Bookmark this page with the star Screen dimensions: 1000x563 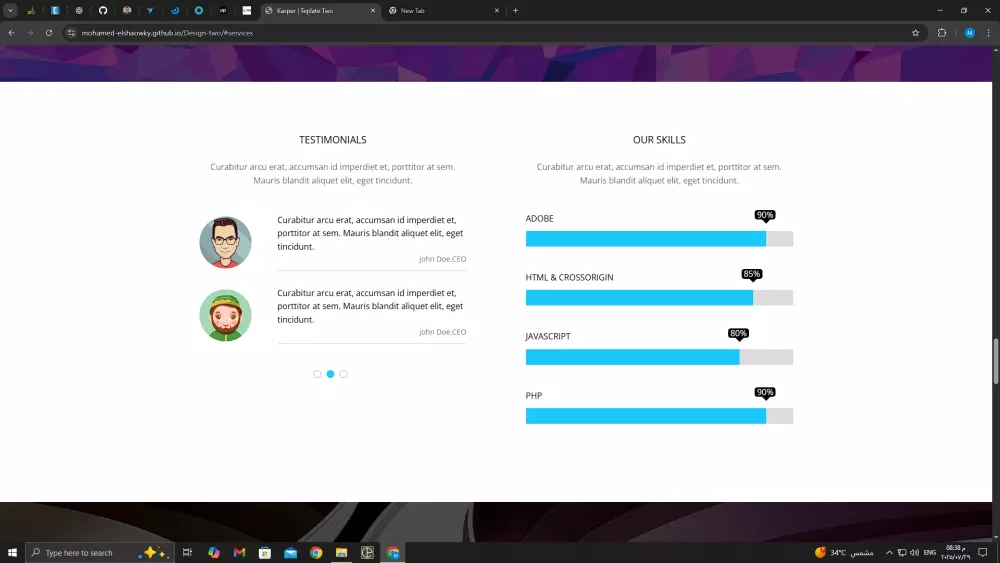click(x=915, y=33)
